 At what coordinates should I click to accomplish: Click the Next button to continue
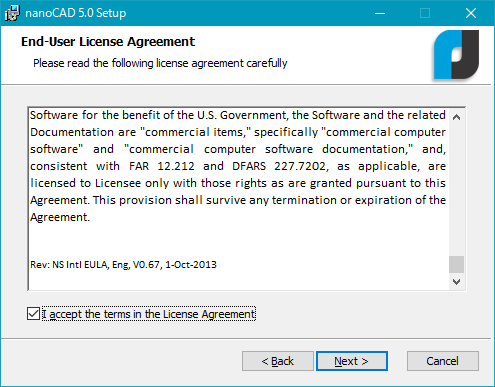coord(352,361)
